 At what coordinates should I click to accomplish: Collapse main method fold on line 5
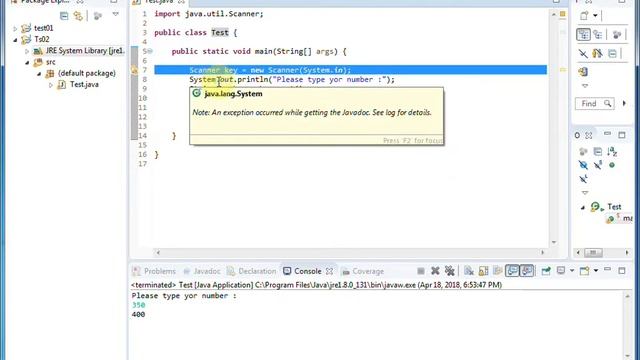coord(150,51)
